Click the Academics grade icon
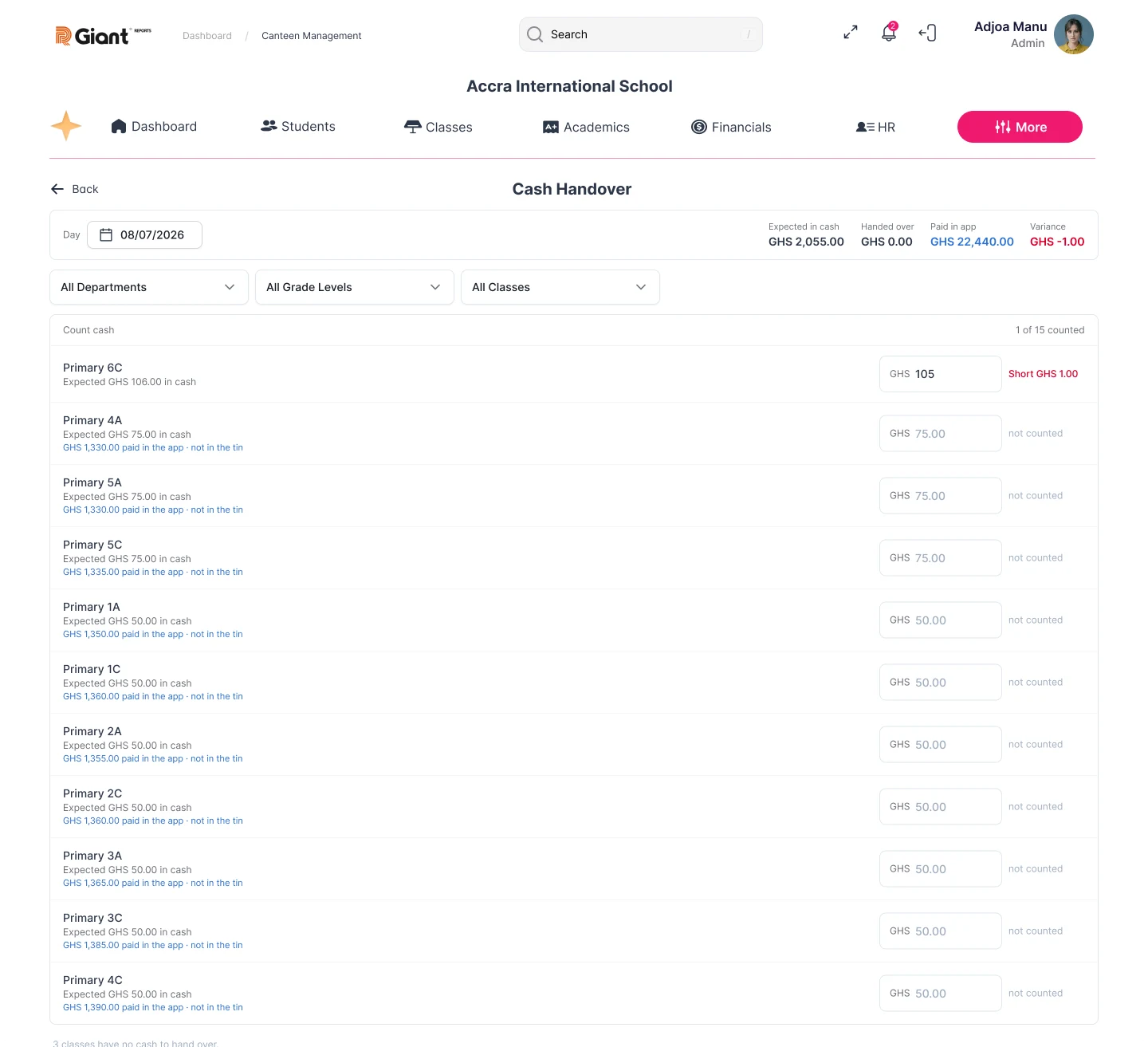Screen dimensions: 1148x1047 (x=551, y=127)
